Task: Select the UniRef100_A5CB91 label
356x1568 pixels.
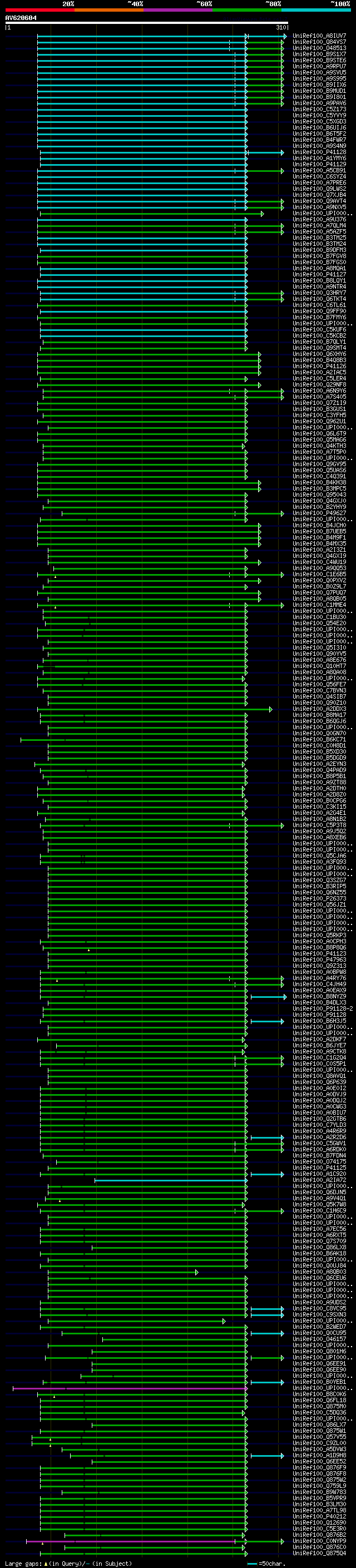Action: pyautogui.click(x=319, y=170)
